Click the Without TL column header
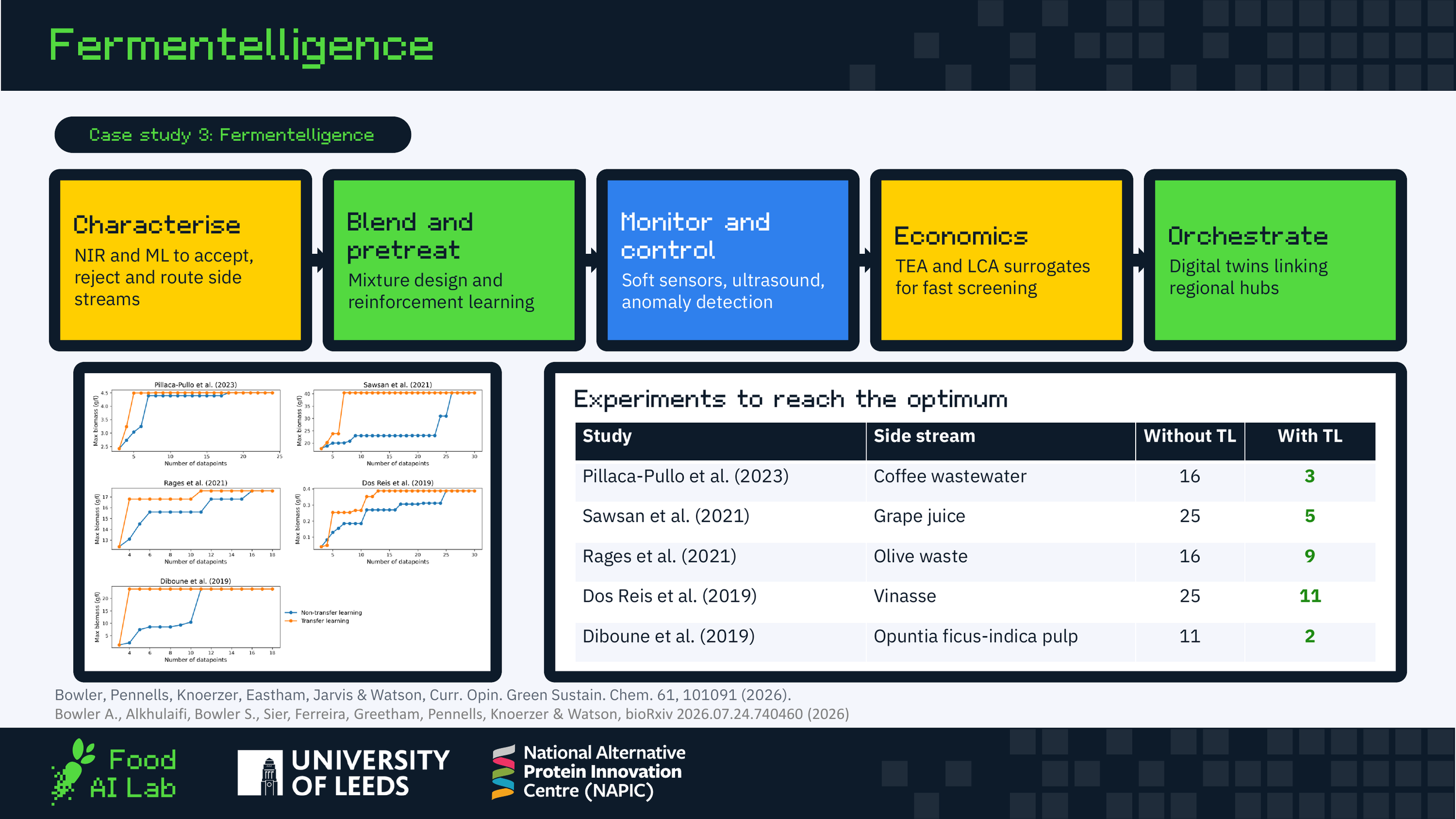 pyautogui.click(x=1190, y=441)
